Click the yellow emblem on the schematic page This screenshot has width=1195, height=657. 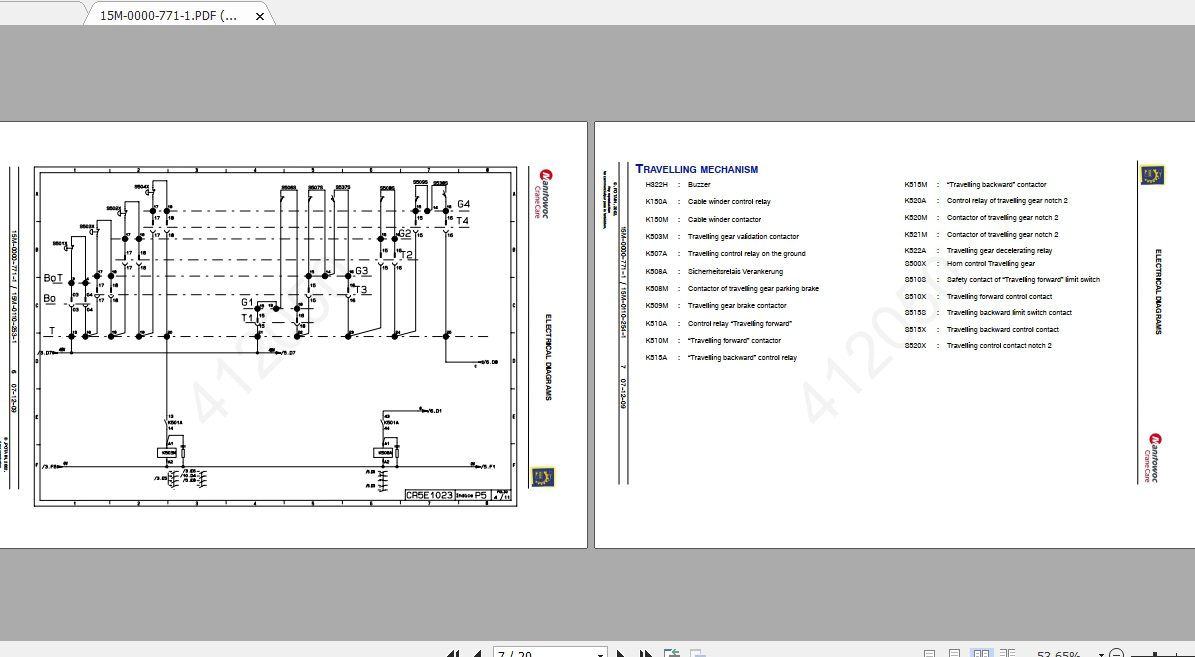(543, 477)
